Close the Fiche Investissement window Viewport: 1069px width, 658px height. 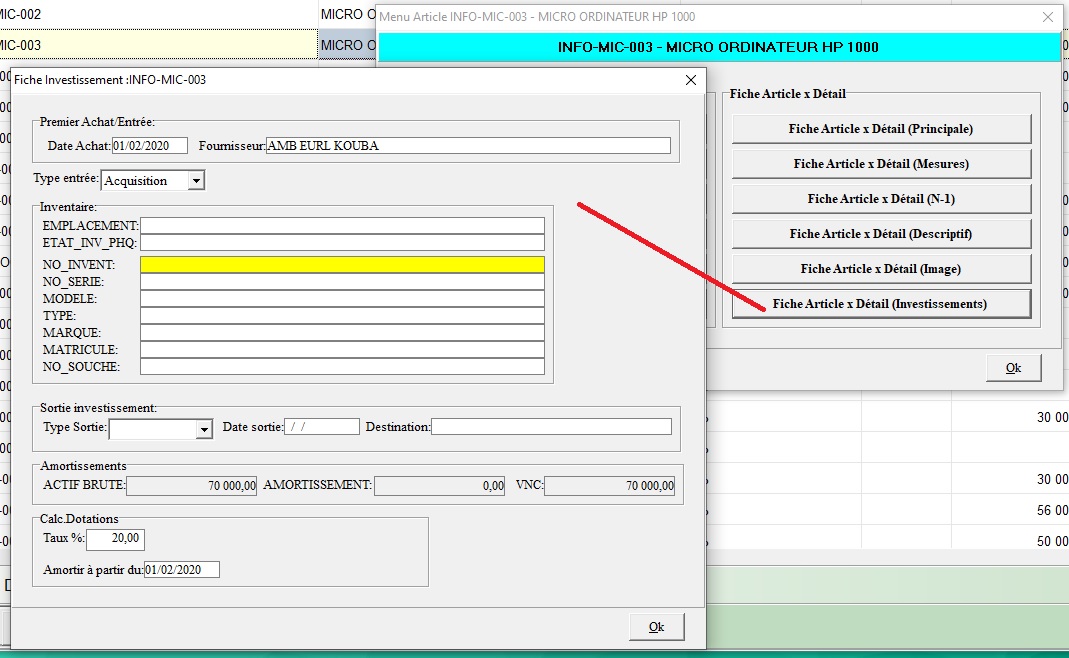click(x=689, y=80)
